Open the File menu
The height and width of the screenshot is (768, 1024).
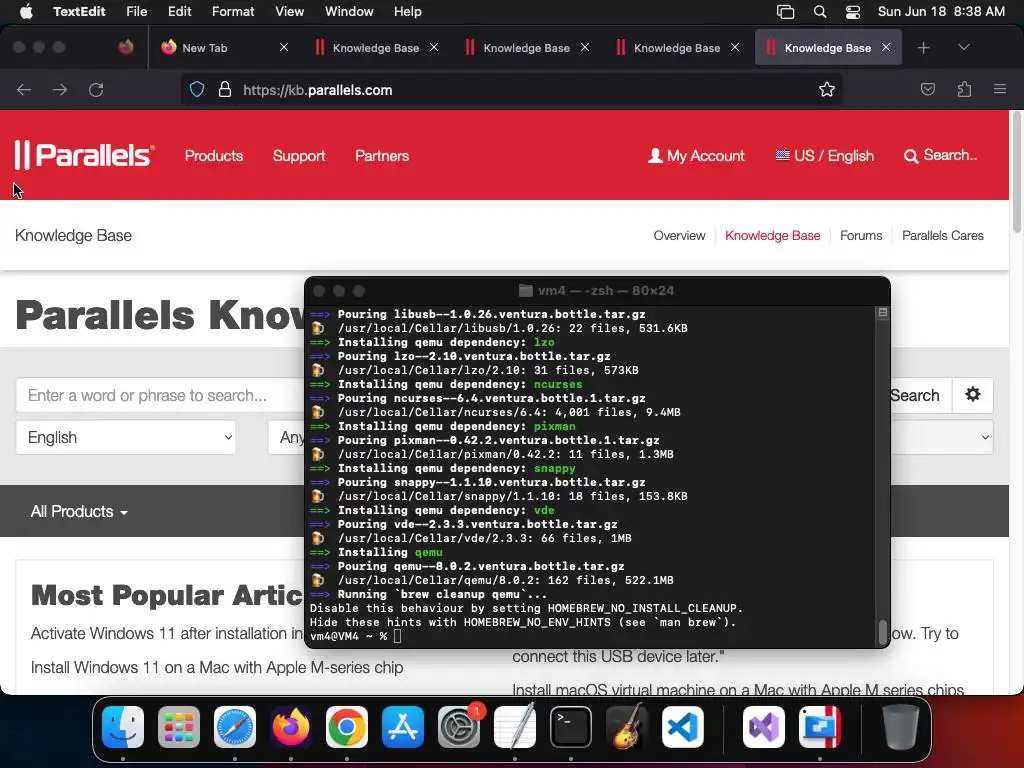point(136,12)
